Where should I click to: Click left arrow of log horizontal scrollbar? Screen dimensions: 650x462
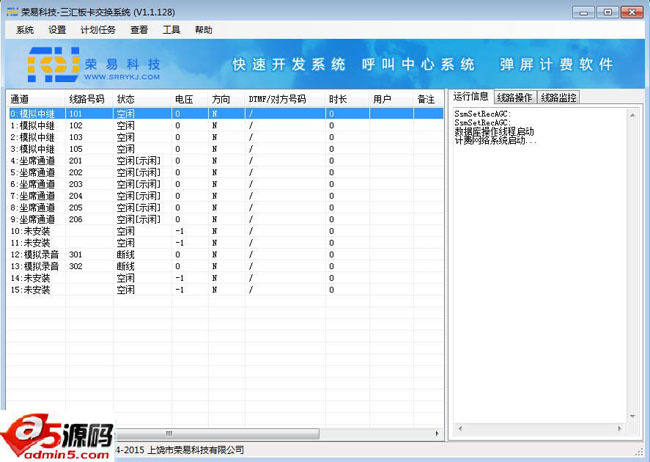pos(460,428)
